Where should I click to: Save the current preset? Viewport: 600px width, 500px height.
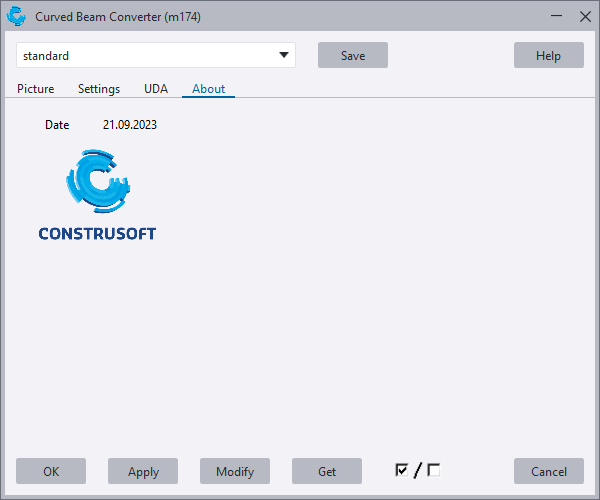tap(353, 55)
